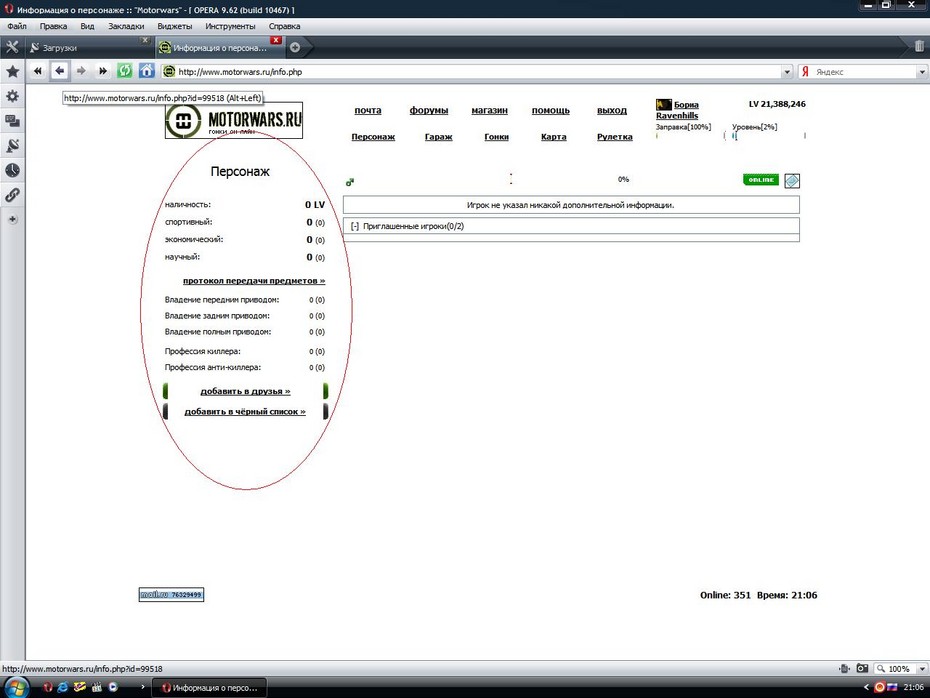Click the browser Back arrow button
Viewport: 930px width, 698px height.
click(60, 71)
